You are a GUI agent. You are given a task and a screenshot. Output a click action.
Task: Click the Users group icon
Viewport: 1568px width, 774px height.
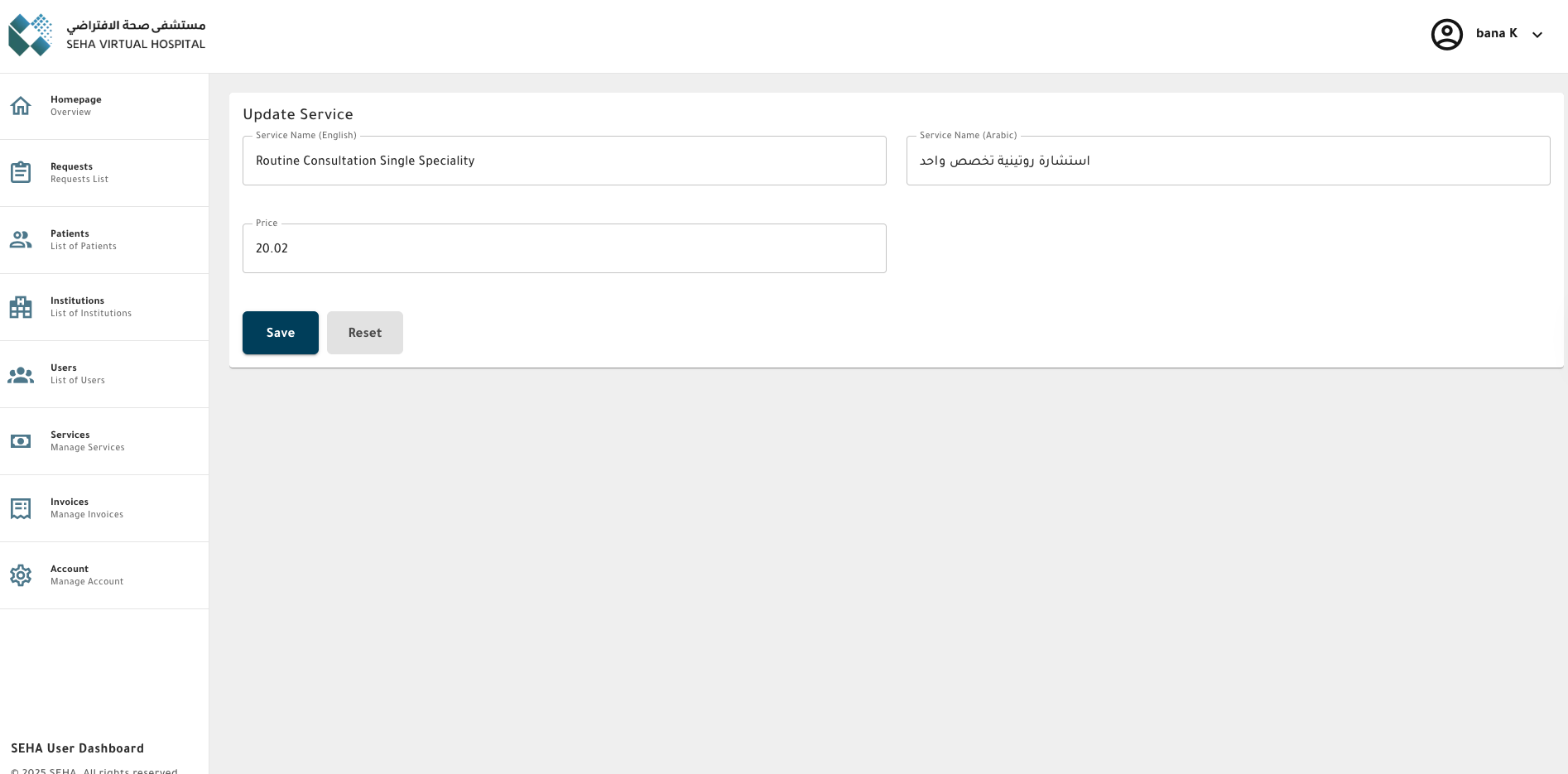pos(21,375)
